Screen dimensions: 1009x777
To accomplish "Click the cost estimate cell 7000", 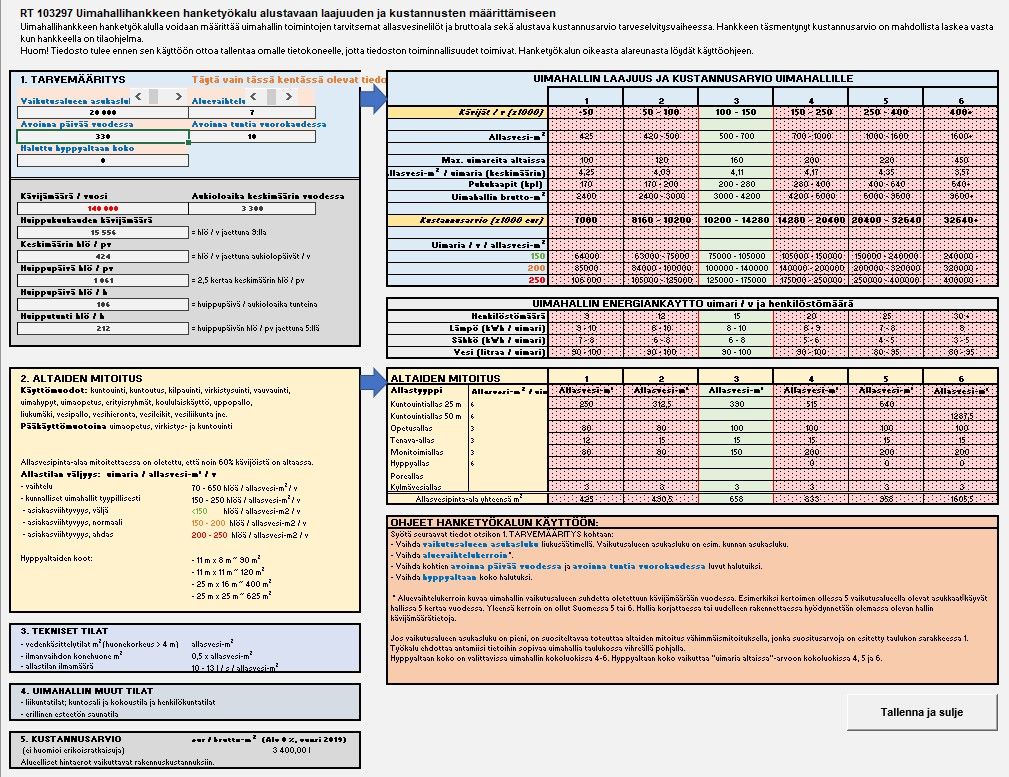I will coord(586,220).
